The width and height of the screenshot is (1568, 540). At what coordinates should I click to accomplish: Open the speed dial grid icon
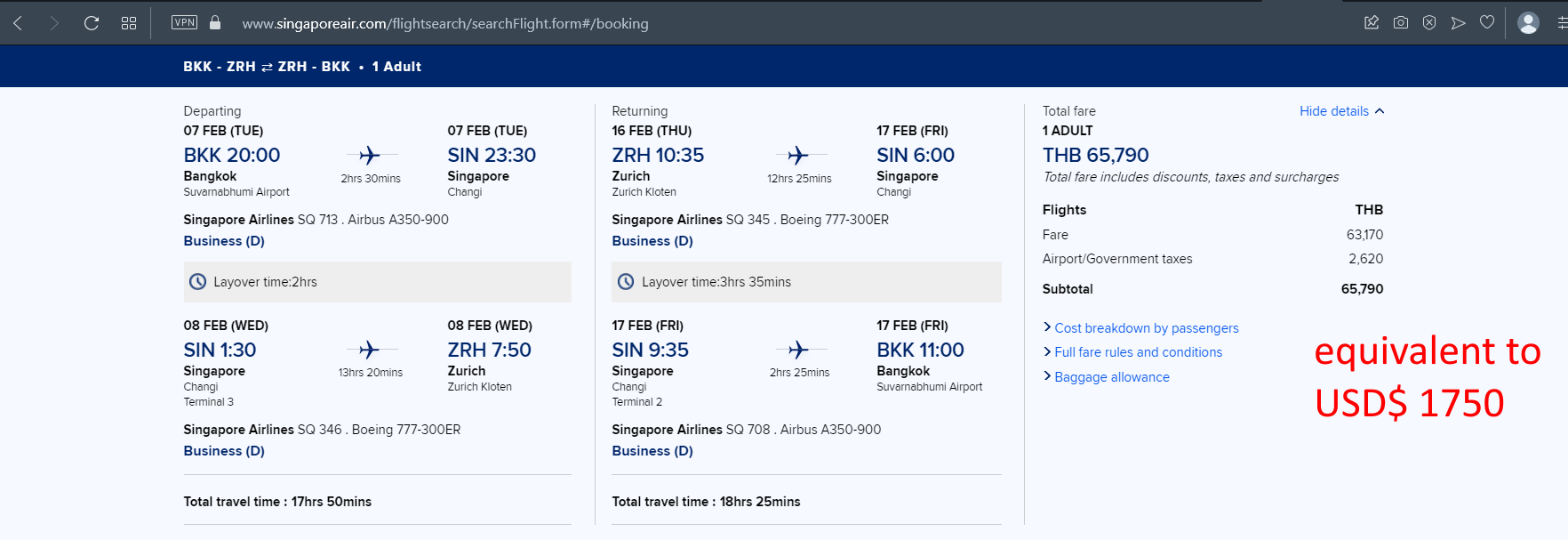(x=129, y=23)
